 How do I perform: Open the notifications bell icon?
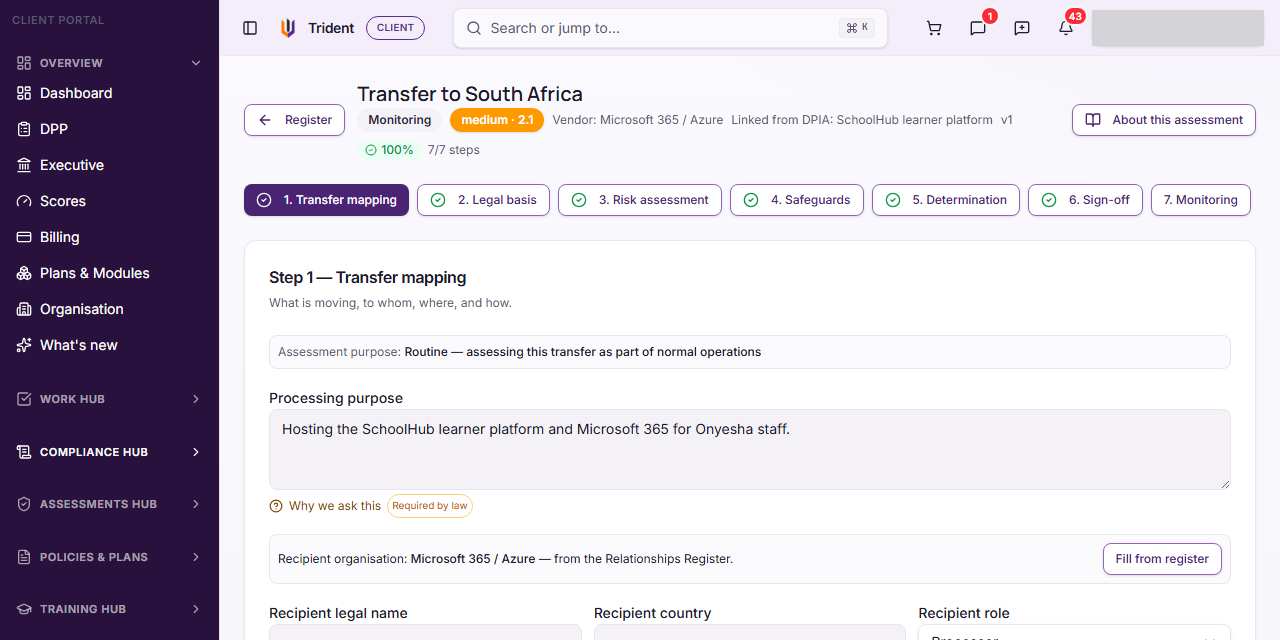[x=1066, y=28]
